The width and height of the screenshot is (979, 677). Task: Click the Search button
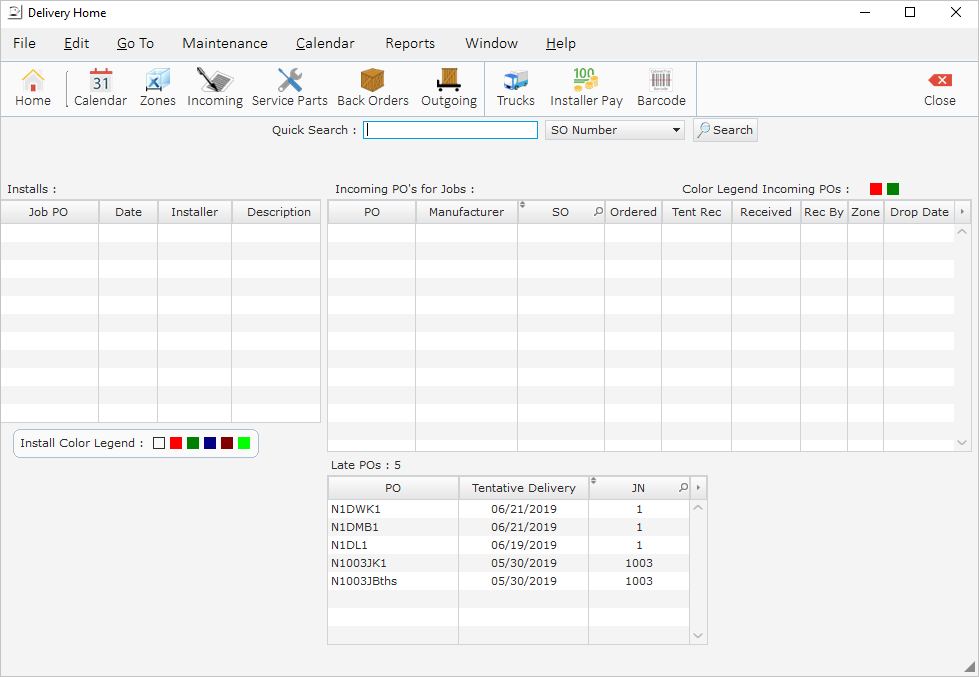pos(725,130)
